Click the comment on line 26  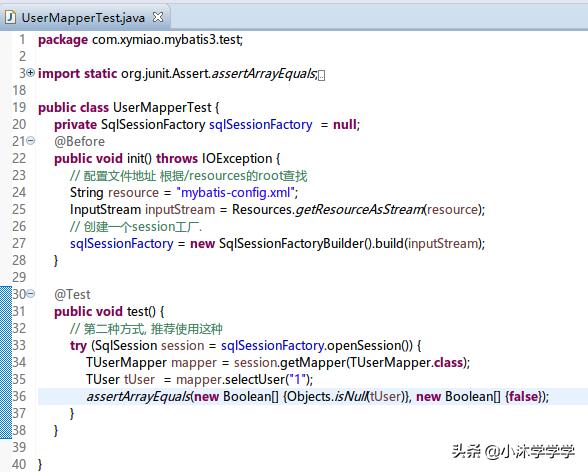coord(136,227)
